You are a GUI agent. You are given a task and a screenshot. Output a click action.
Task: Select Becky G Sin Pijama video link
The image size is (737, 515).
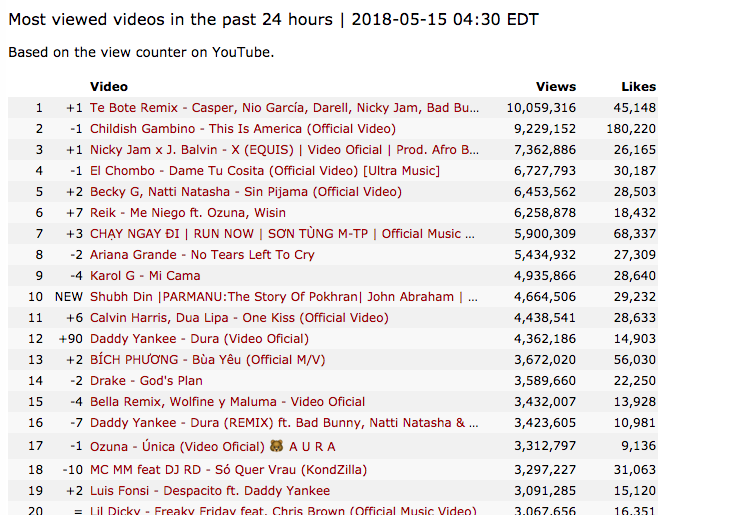[246, 192]
